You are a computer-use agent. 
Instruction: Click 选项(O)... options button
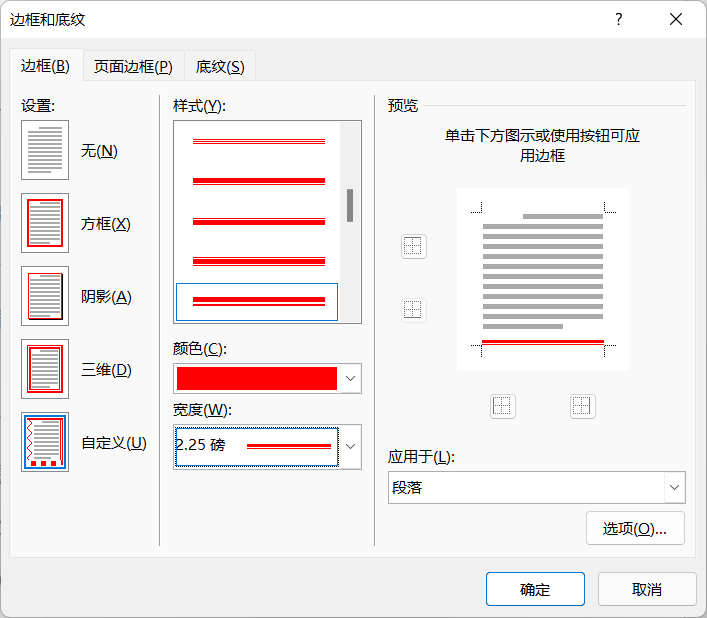pyautogui.click(x=635, y=528)
